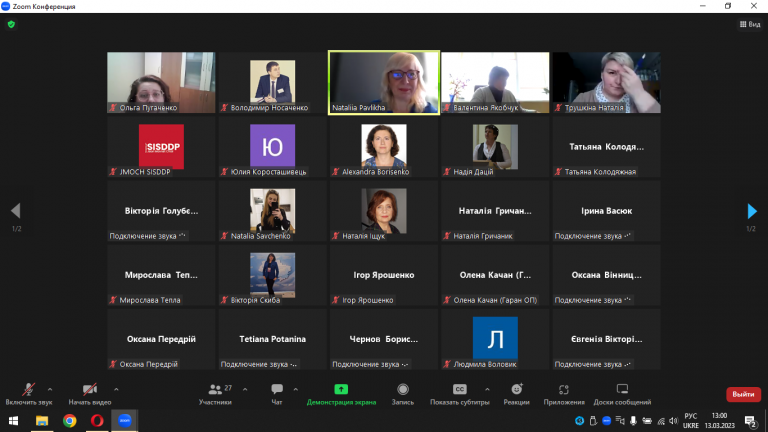Expand the arrow next to Participants
Viewport: 768px width, 432px height.
[245, 389]
